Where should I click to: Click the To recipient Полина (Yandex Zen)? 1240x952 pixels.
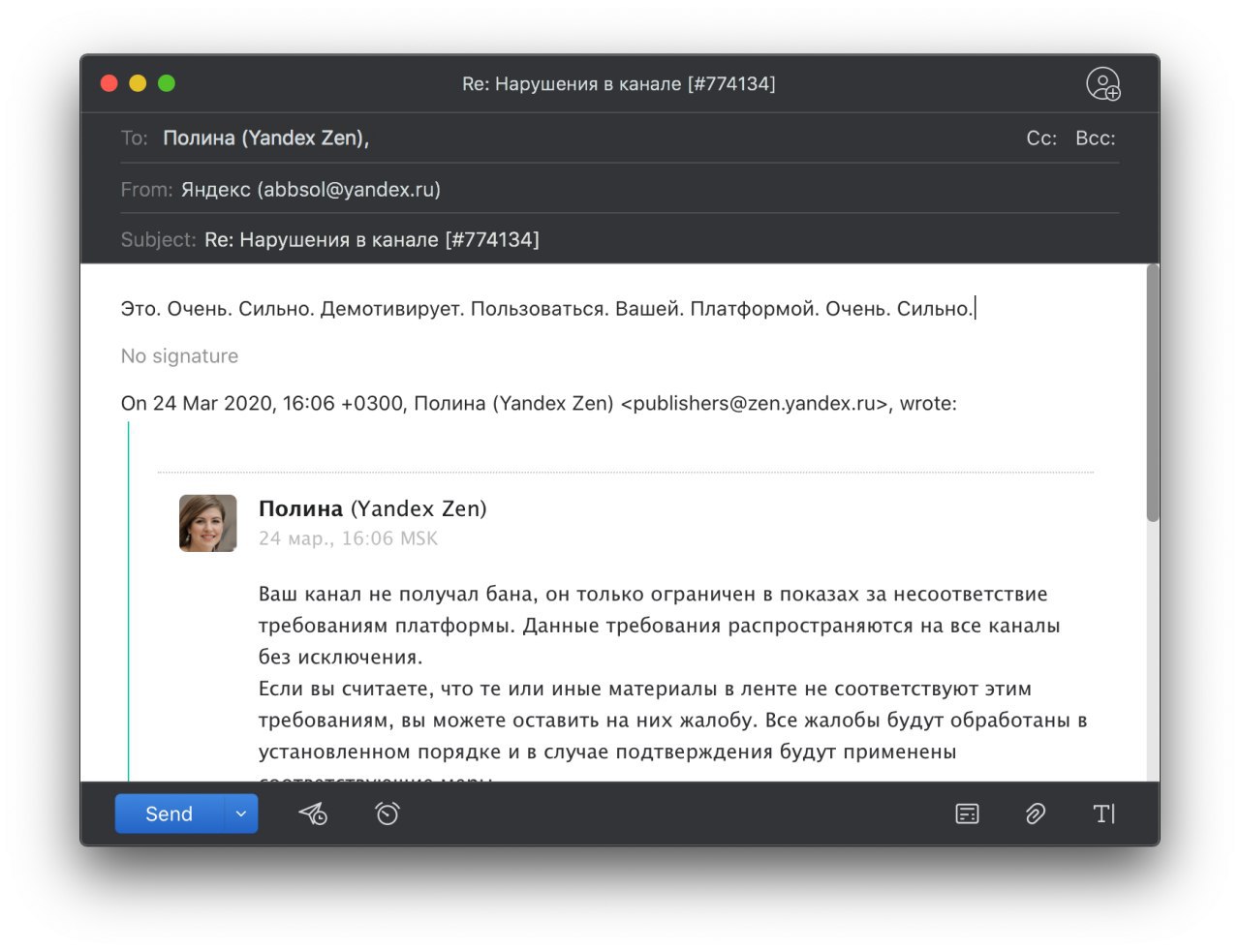(265, 138)
